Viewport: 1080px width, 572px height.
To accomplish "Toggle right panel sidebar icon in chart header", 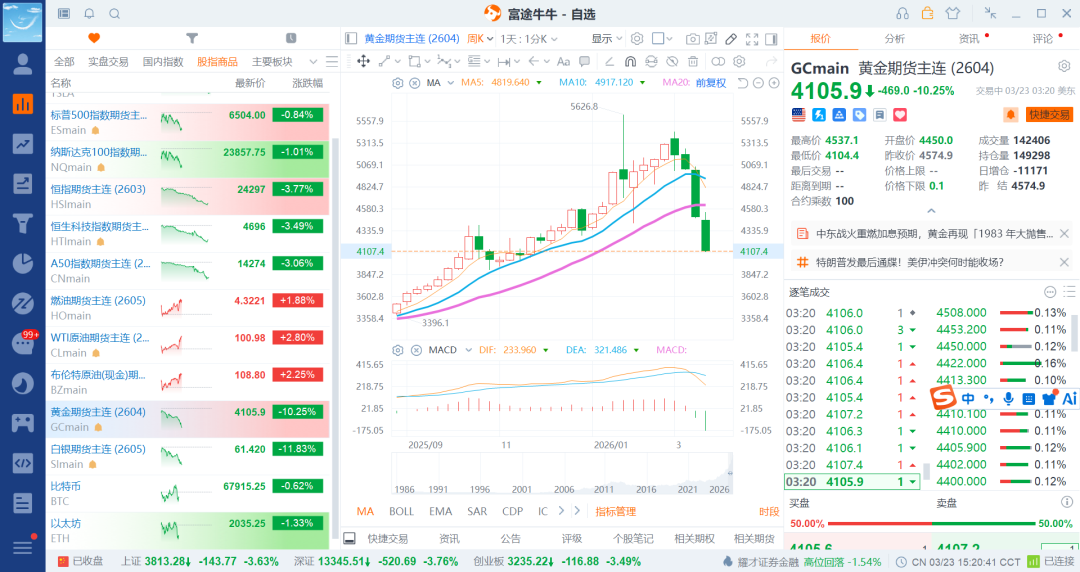I will 771,39.
